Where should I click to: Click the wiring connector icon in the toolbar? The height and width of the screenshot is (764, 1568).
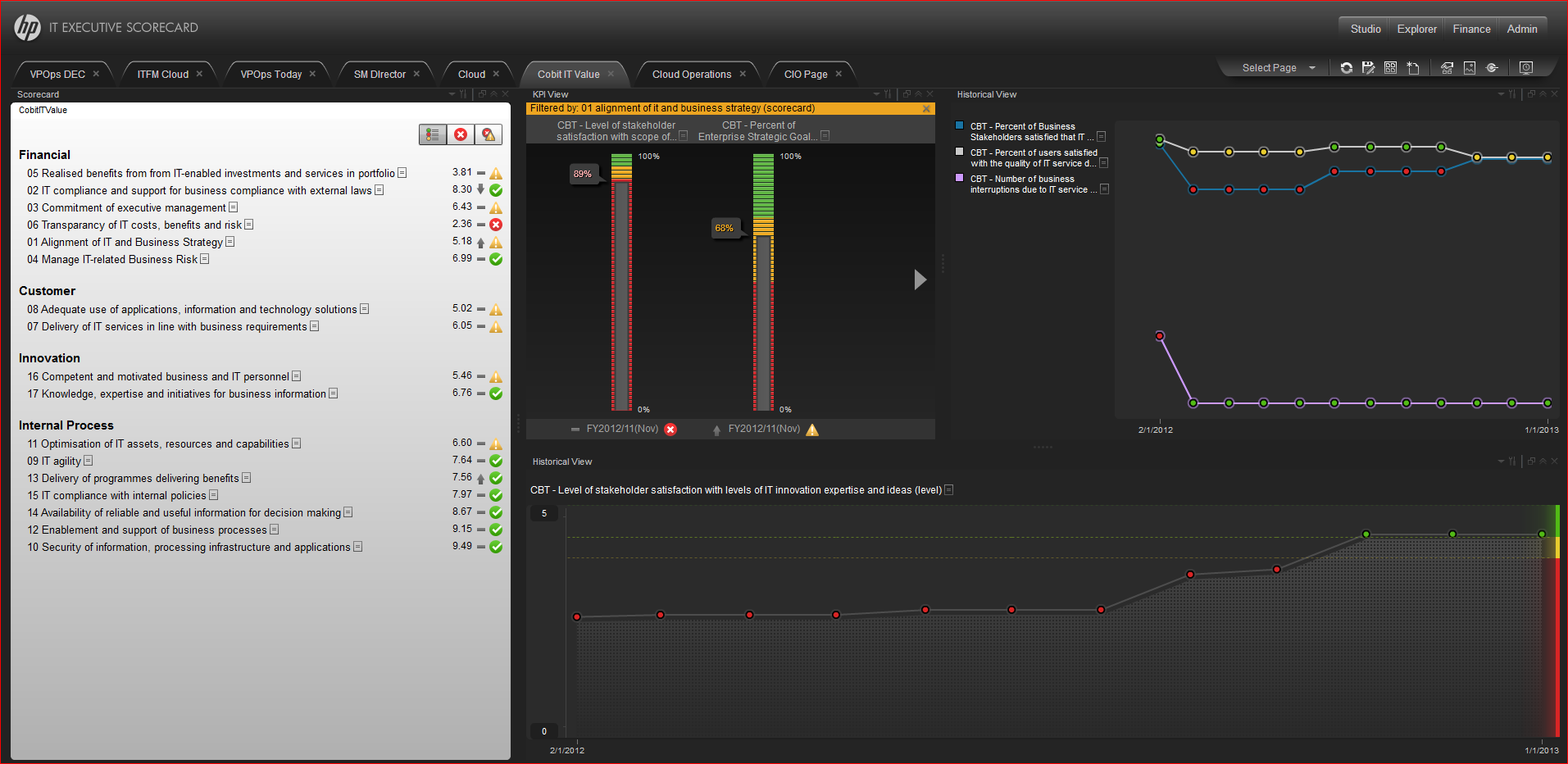click(1492, 68)
